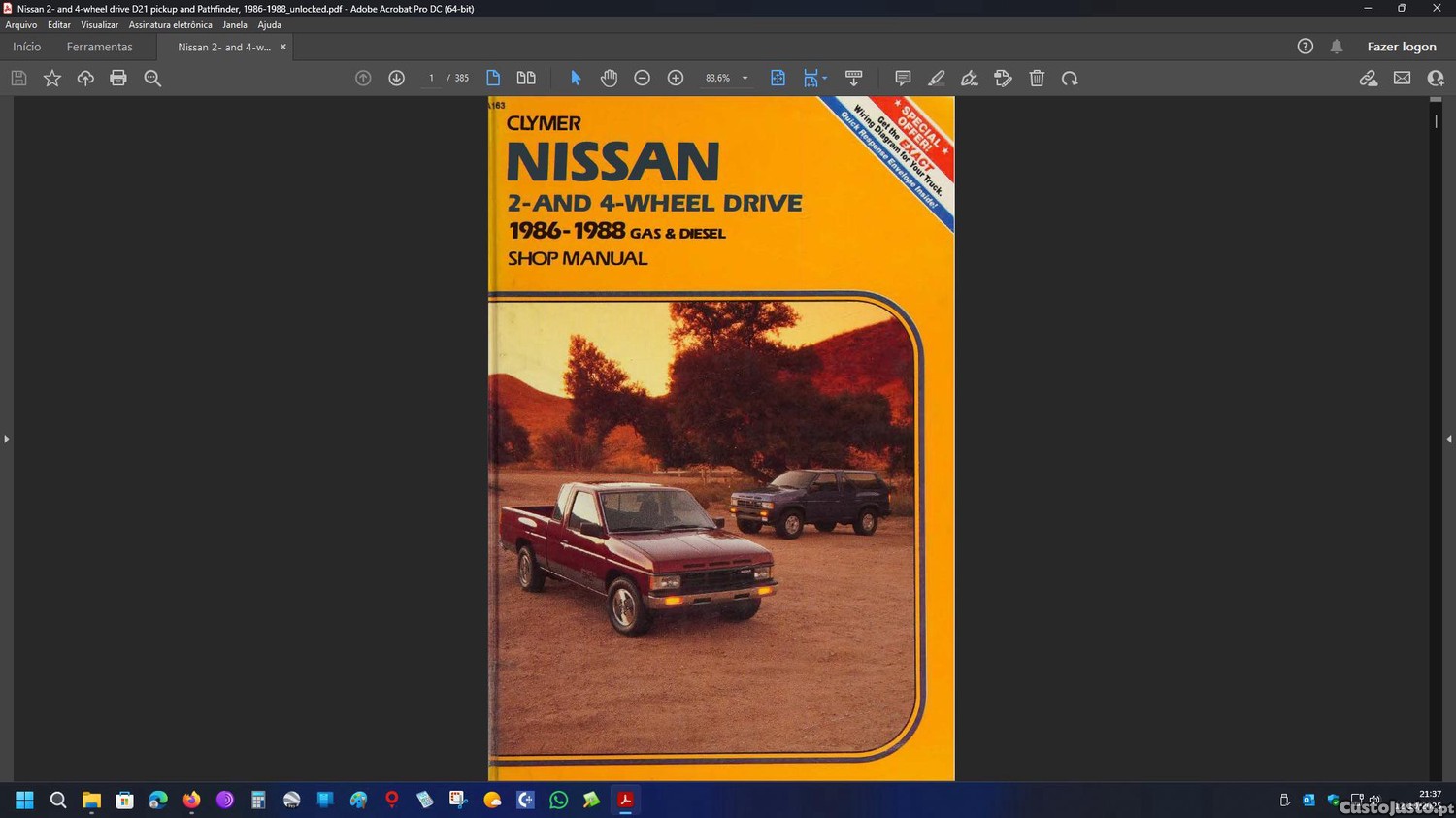The image size is (1456, 818).
Task: Select the Hand pan tool
Action: [609, 79]
